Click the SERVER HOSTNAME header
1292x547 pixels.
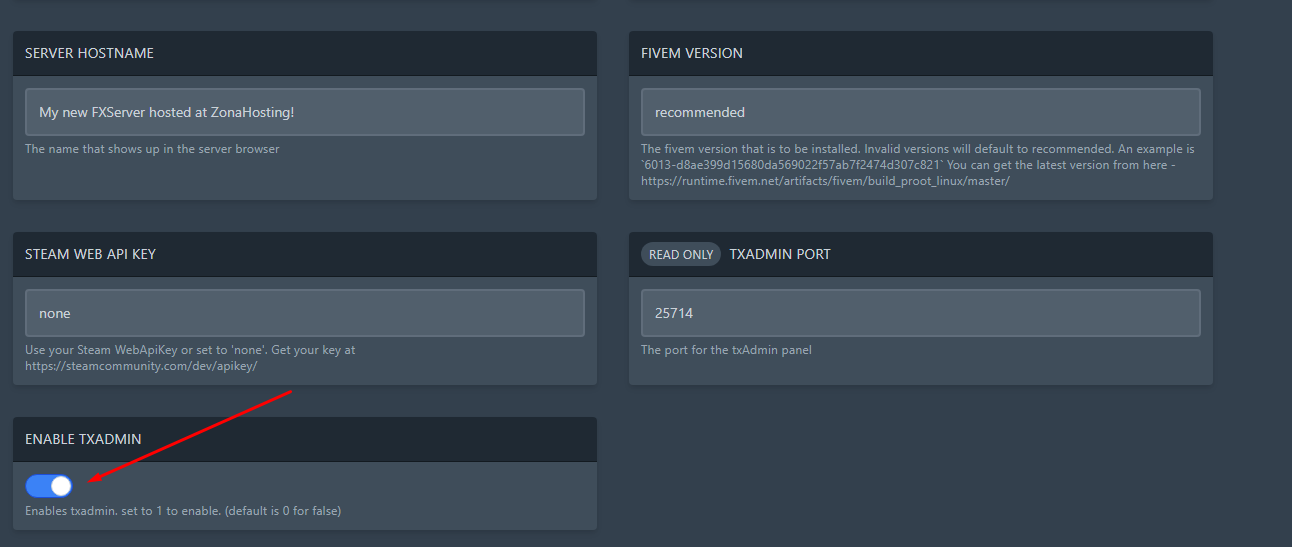89,53
